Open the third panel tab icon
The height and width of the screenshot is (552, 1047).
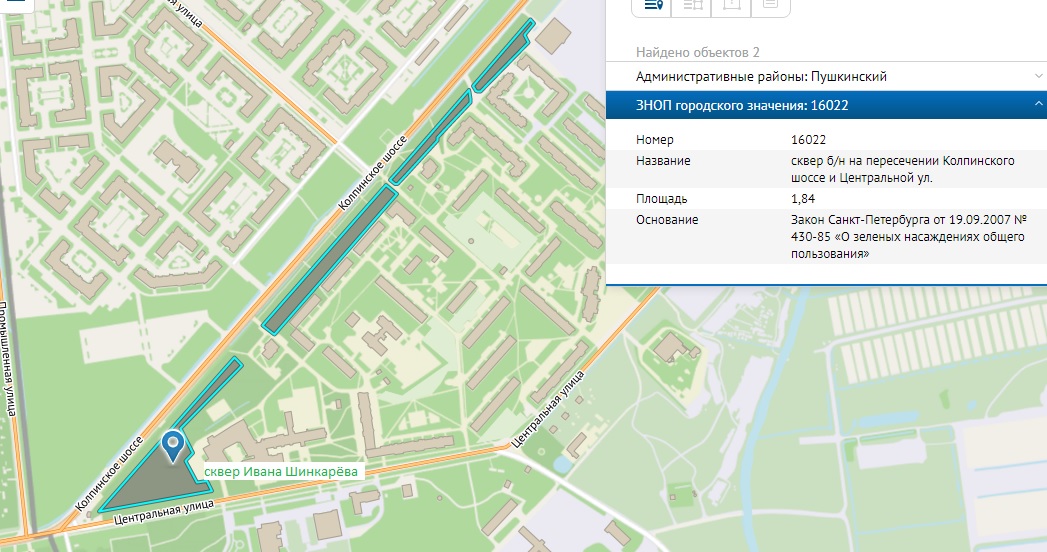pos(730,6)
